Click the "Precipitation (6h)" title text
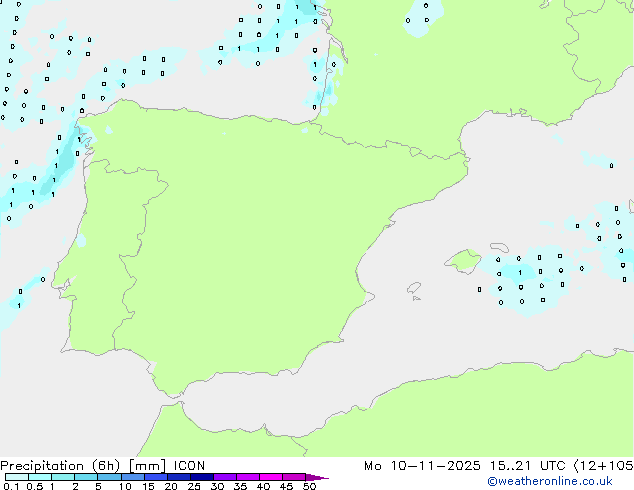634x490 pixels. click(60, 466)
